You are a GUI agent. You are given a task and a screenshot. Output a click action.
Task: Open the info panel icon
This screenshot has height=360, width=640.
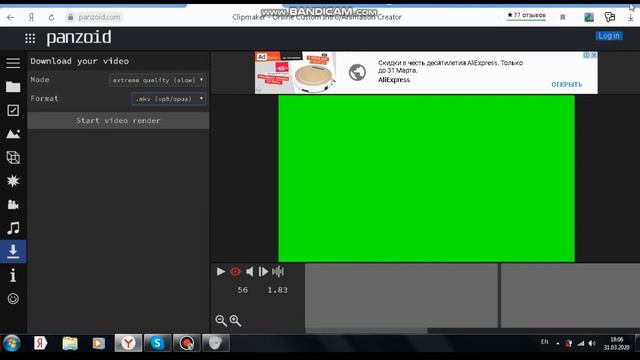tap(13, 275)
